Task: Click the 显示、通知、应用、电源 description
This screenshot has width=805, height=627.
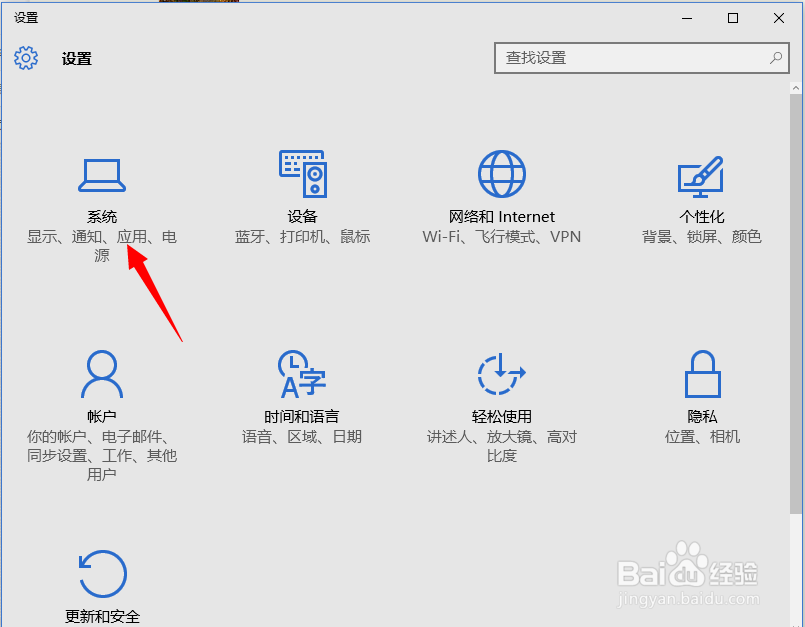Action: (102, 246)
